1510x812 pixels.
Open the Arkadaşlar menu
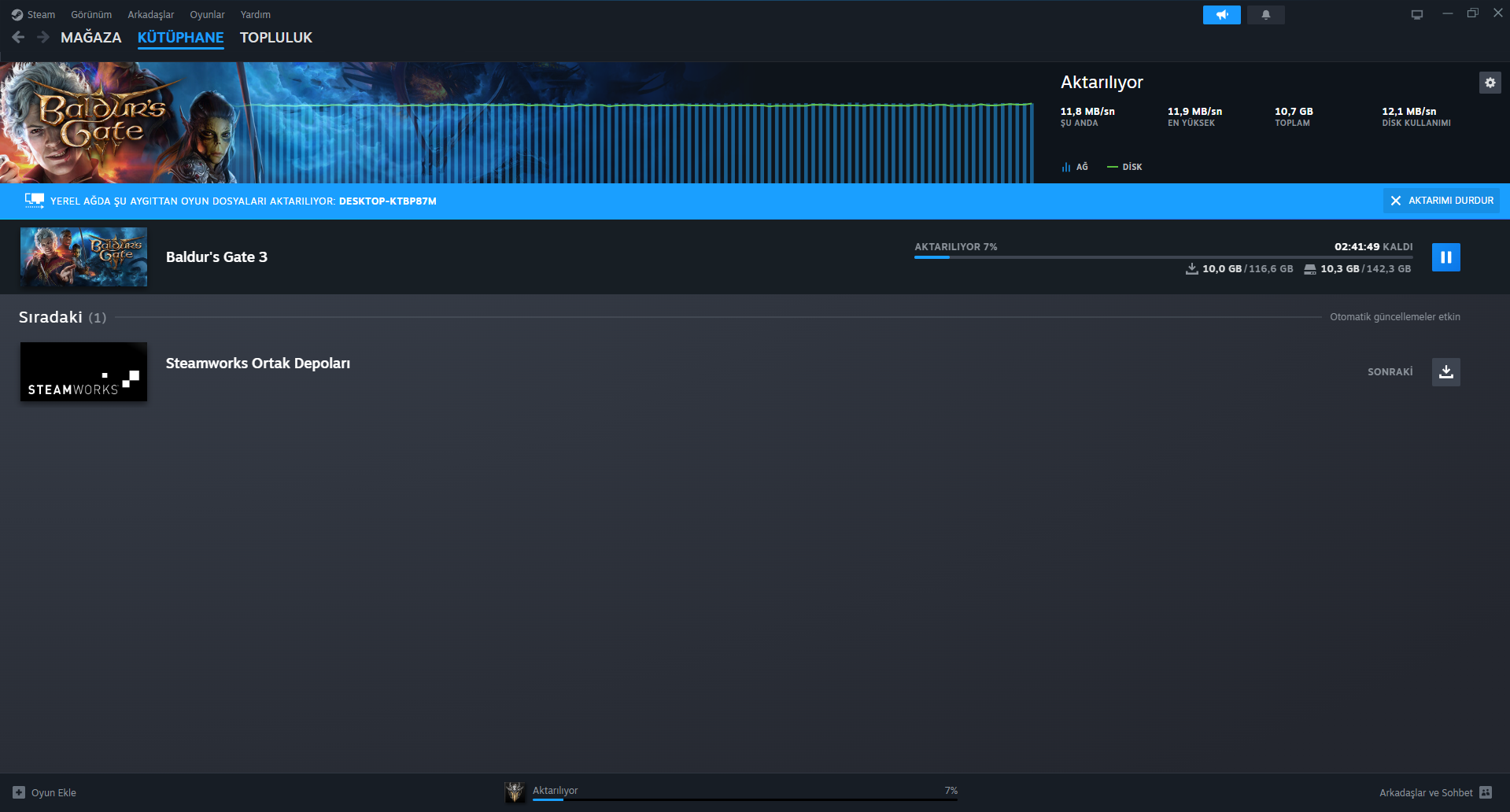[x=151, y=15]
